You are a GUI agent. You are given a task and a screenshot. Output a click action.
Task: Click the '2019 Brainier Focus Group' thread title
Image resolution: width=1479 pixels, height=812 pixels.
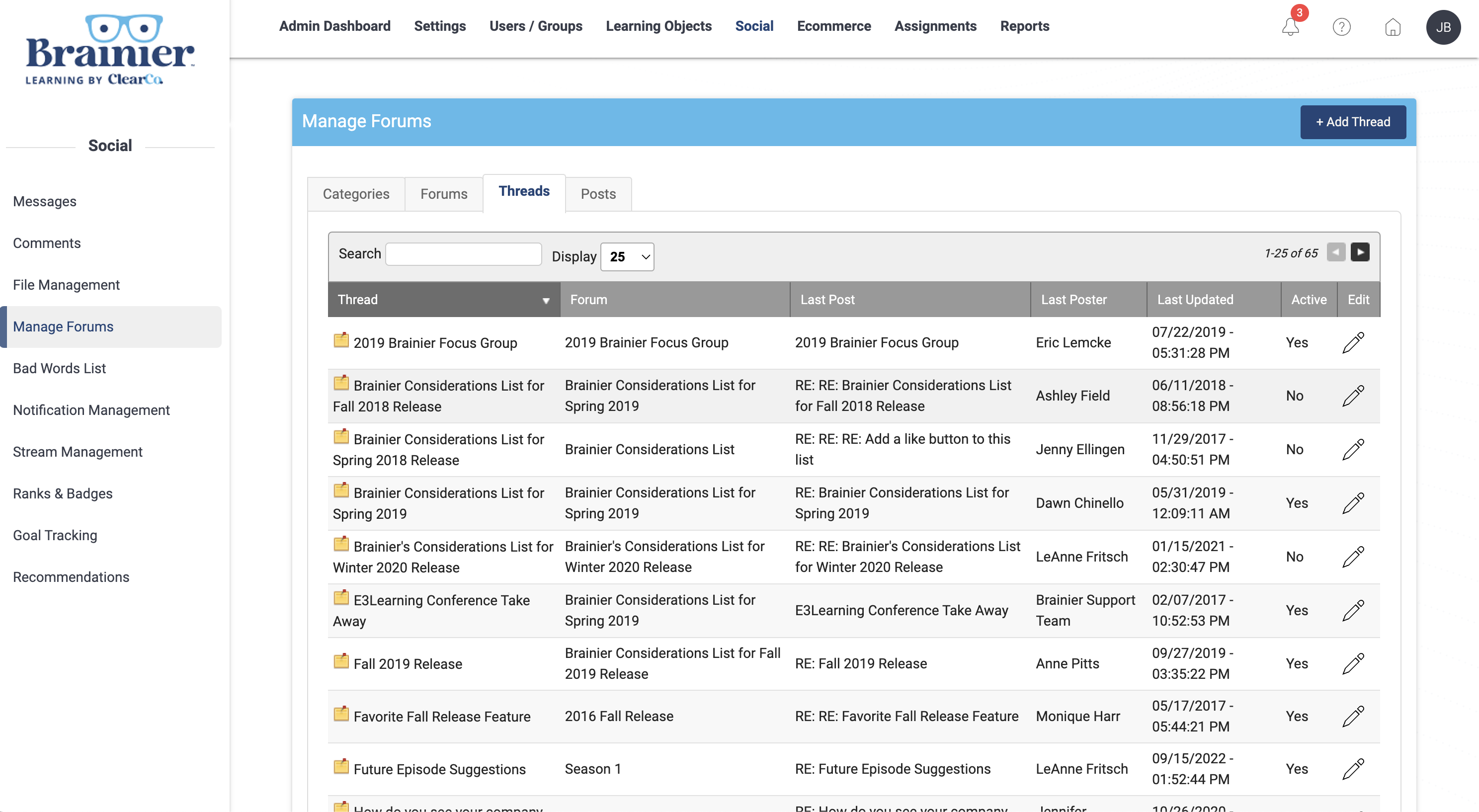click(x=435, y=343)
